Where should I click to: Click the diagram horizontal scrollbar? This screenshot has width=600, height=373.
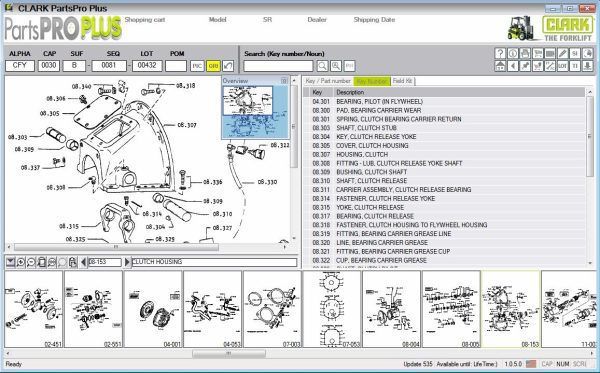tap(116, 247)
